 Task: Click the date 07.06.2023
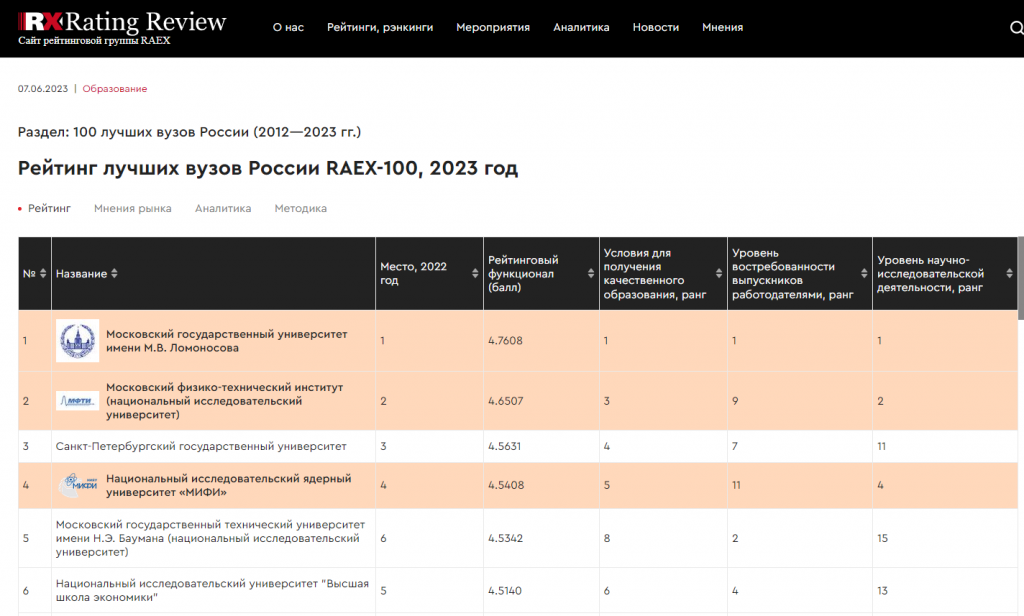(x=42, y=89)
